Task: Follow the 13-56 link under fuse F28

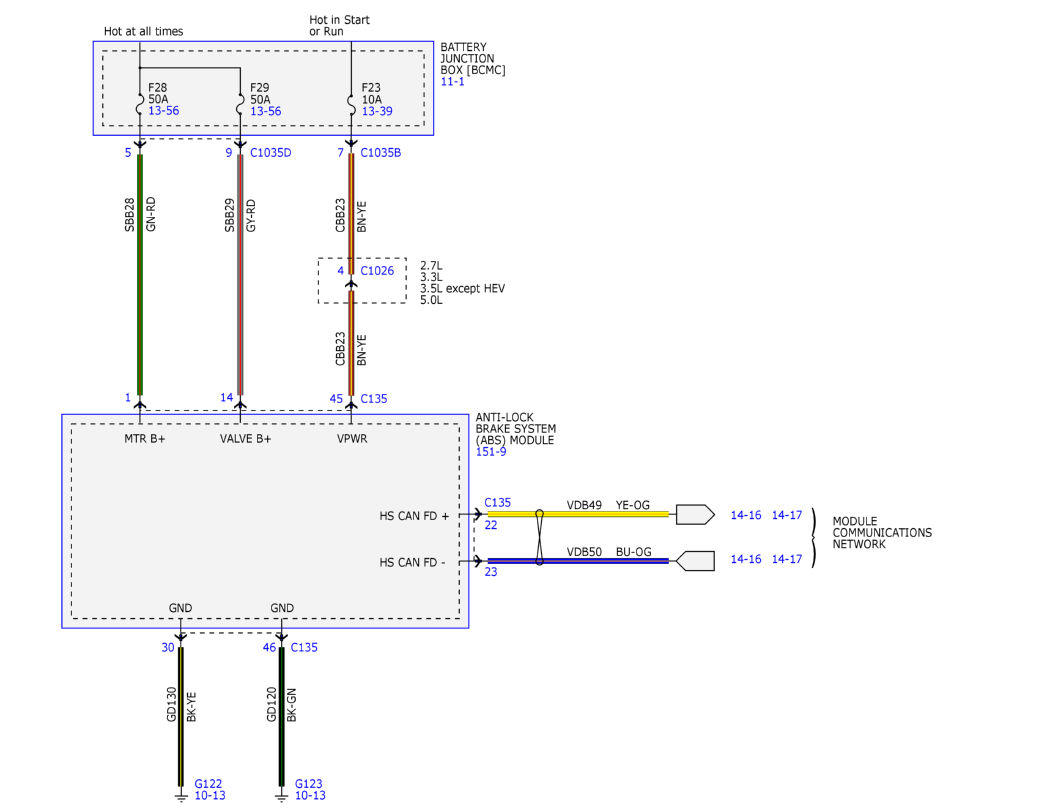Action: point(163,111)
